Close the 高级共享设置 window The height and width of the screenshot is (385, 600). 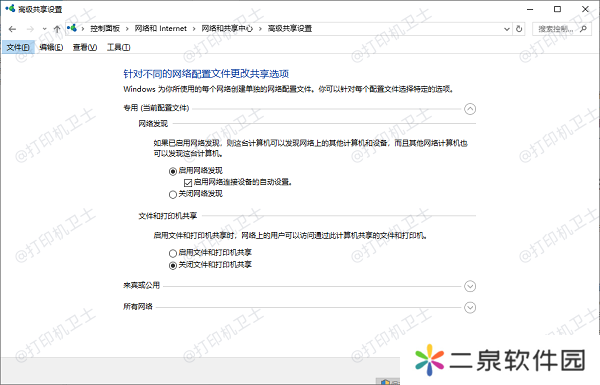585,9
